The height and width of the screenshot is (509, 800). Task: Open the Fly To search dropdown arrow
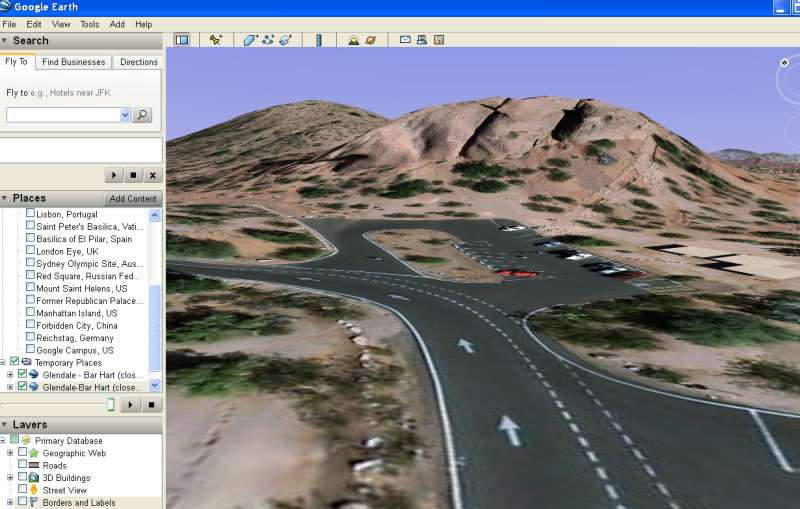[x=125, y=115]
